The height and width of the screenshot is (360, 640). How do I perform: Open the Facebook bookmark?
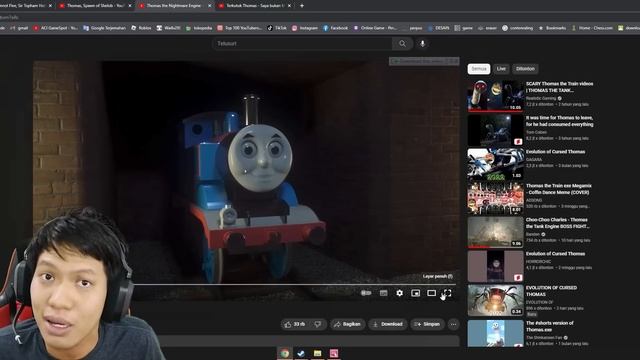tap(336, 28)
